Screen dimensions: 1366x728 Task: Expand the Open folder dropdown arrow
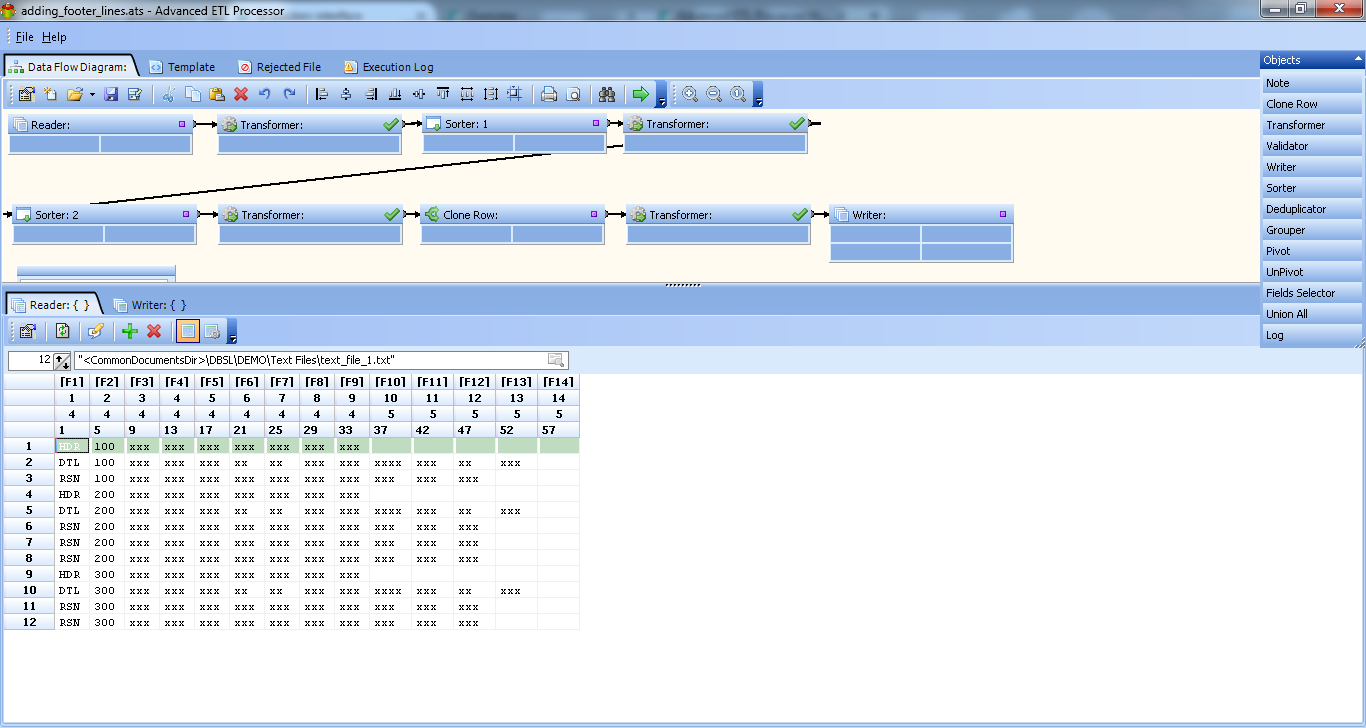coord(92,95)
